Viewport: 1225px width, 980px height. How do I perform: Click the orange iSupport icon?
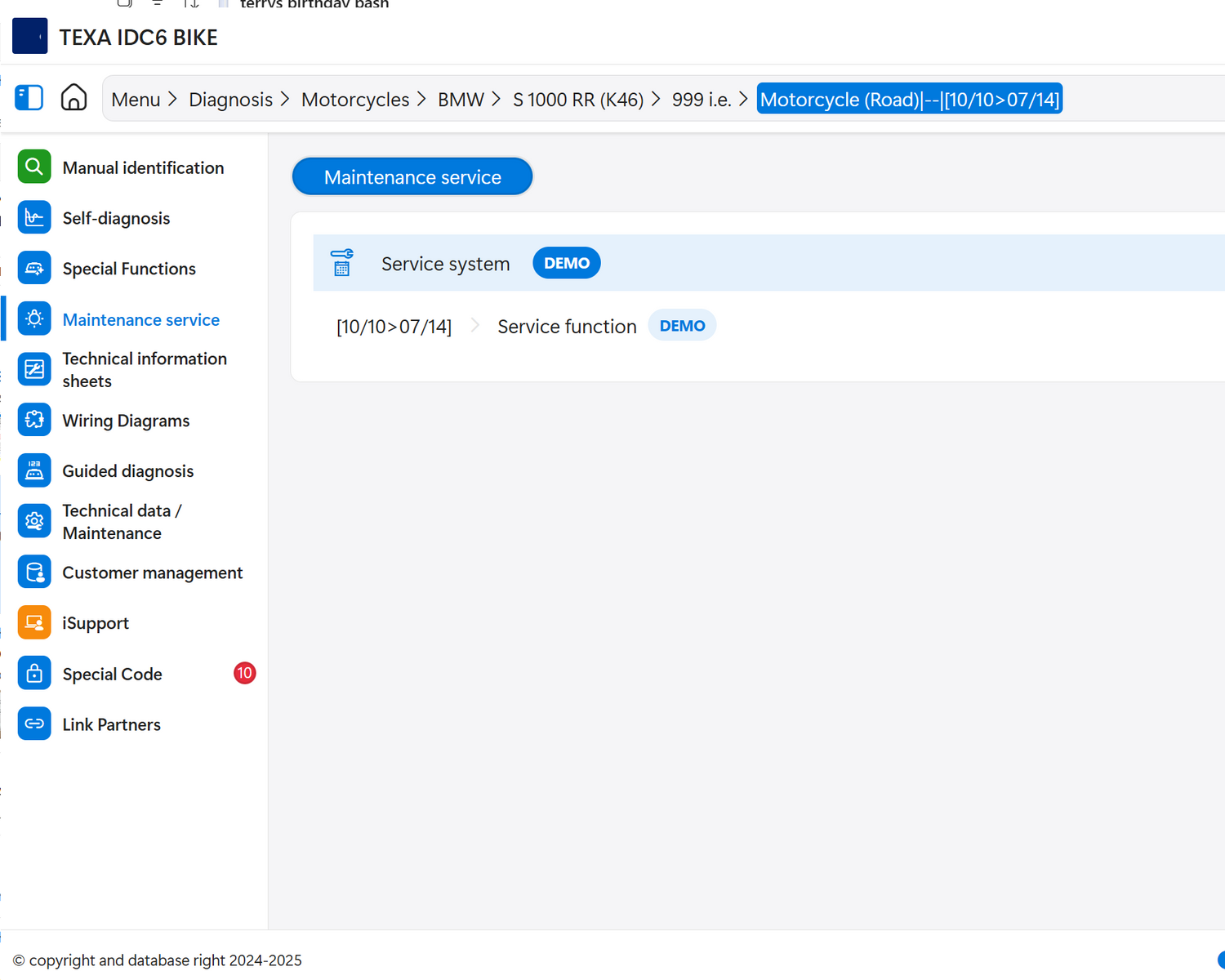pyautogui.click(x=34, y=623)
